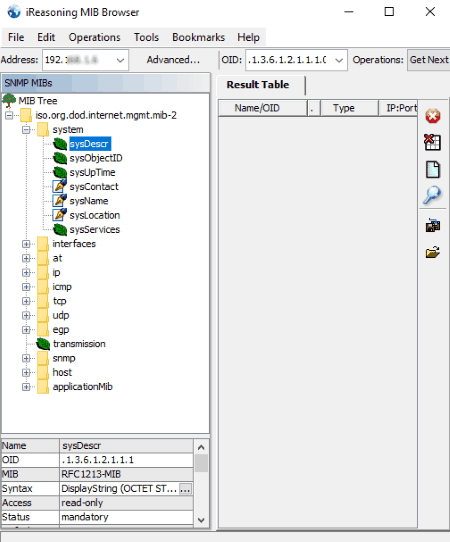Open the OID dropdown list

tap(339, 60)
